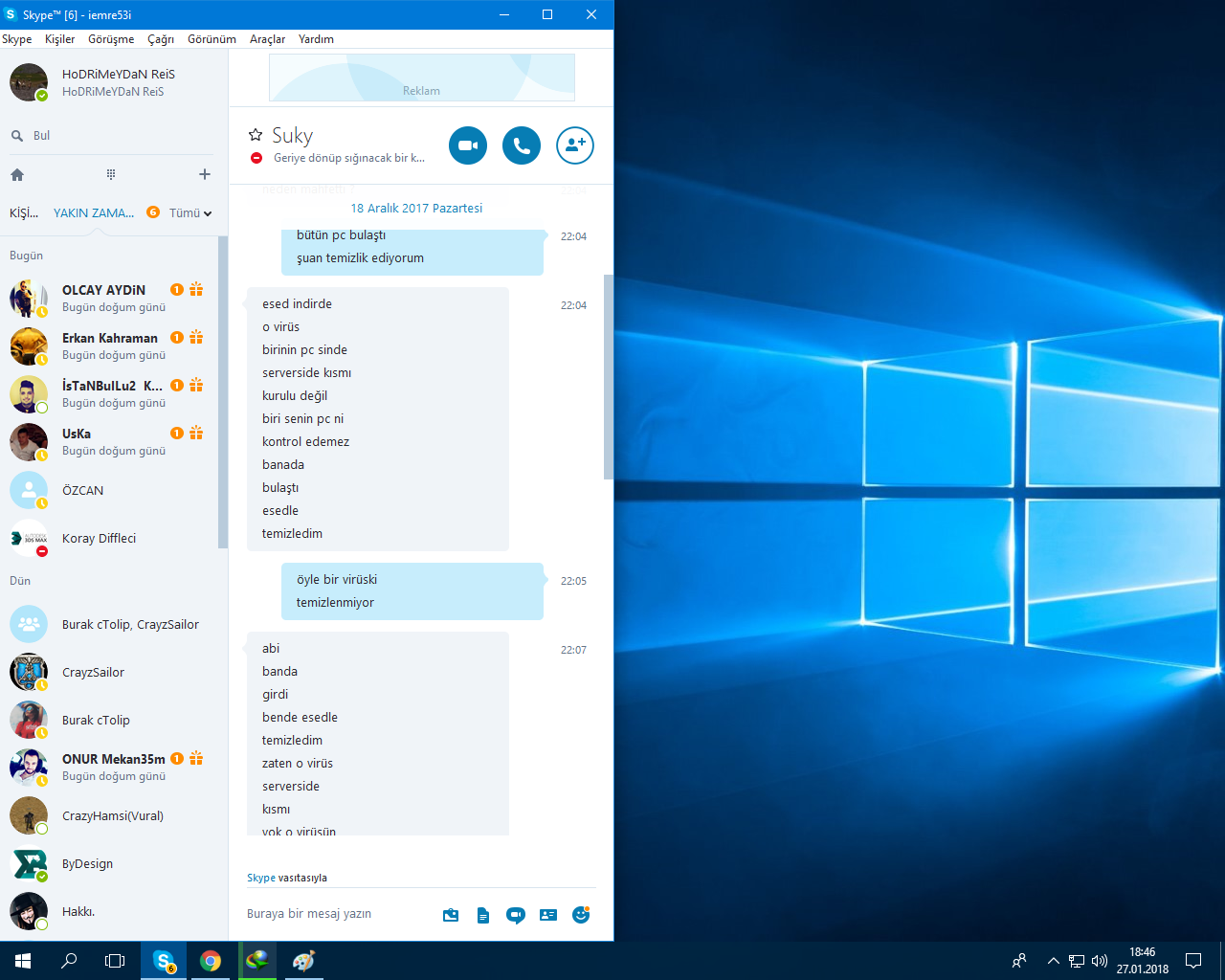Click the plus icon to add contact

204,174
